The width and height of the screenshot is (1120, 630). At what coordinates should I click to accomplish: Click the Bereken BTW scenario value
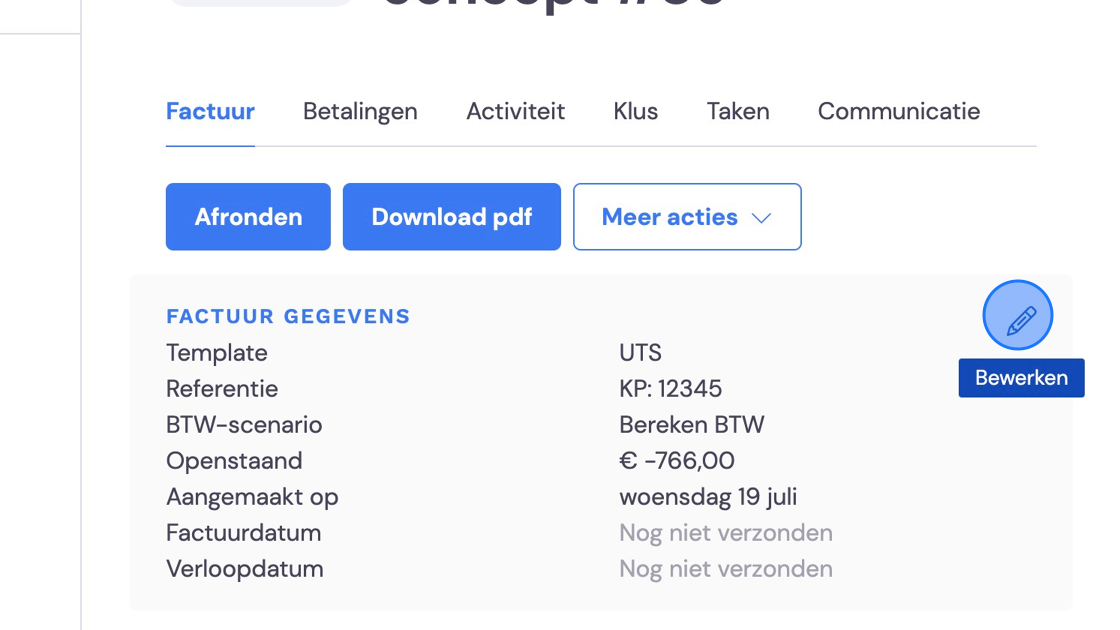[691, 425]
